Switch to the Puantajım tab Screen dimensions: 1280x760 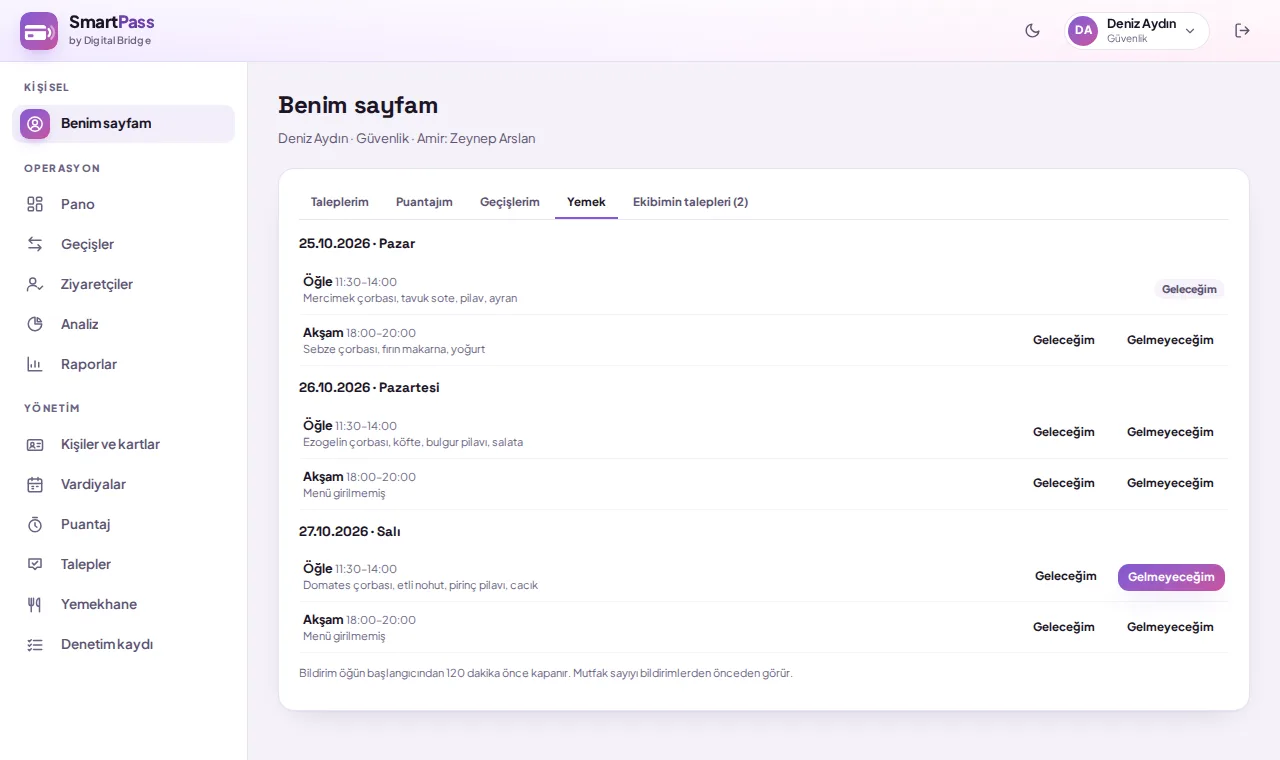pos(424,202)
